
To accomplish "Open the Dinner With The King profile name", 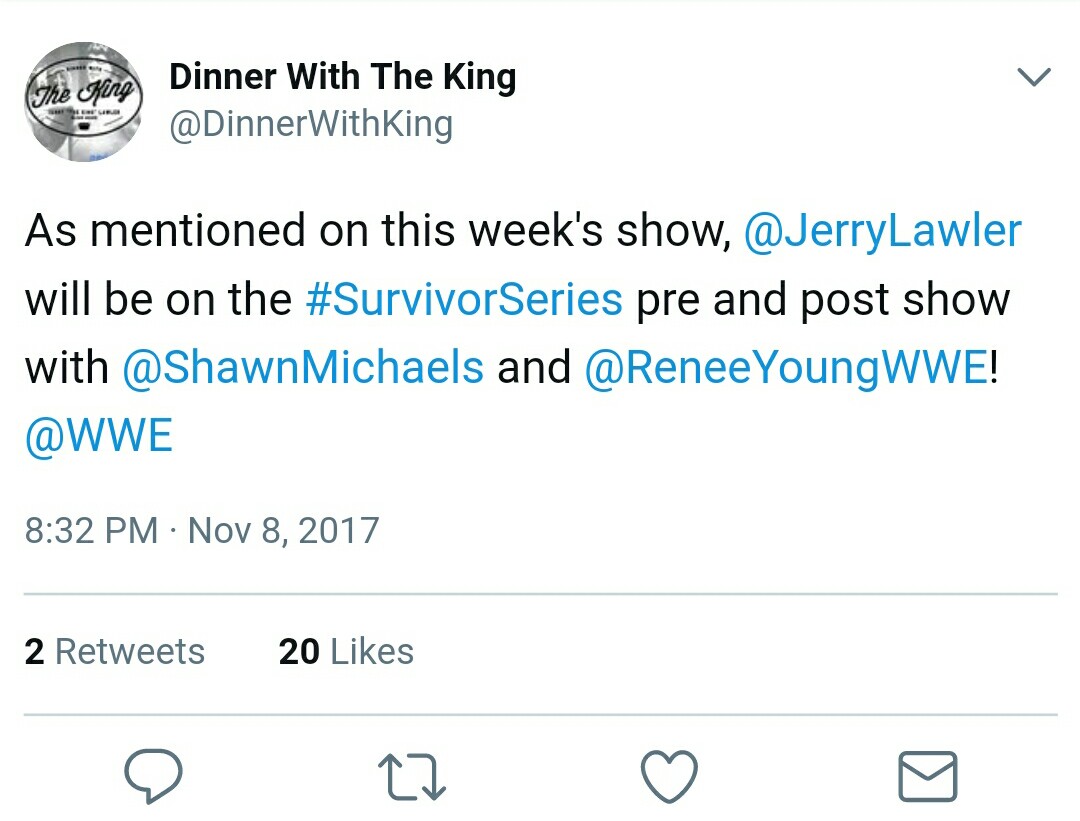I will click(342, 77).
